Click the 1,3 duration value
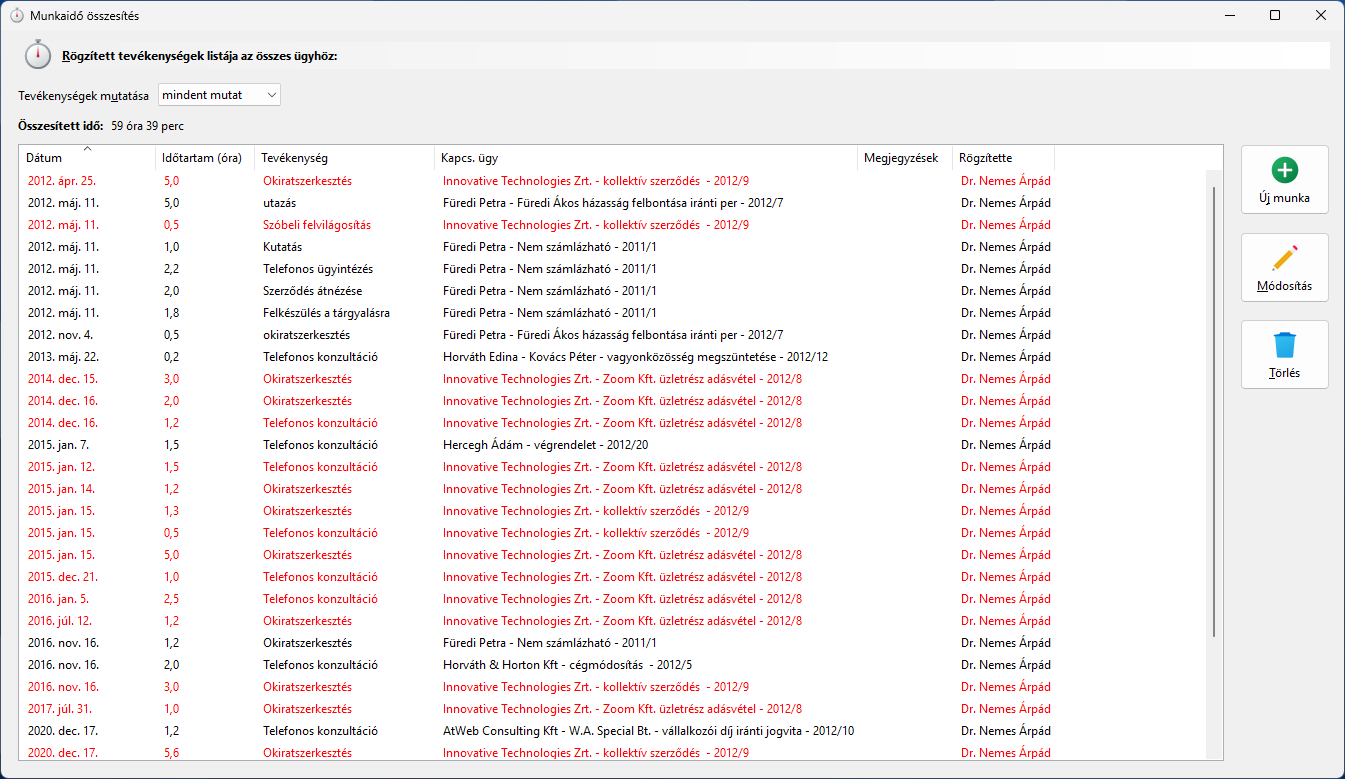1345x779 pixels. [x=171, y=511]
